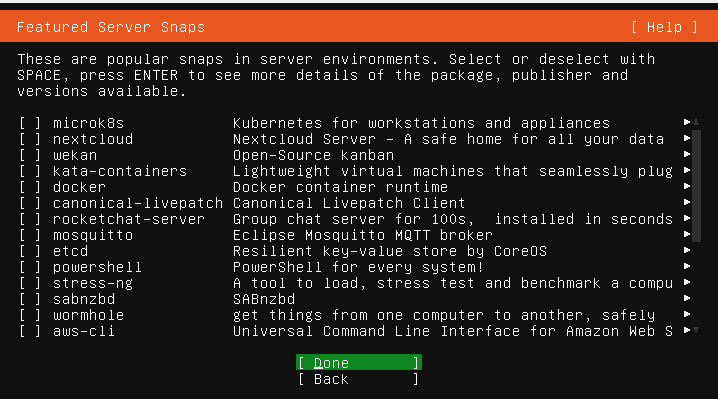Expand aws-cli row arrow

[x=687, y=330]
